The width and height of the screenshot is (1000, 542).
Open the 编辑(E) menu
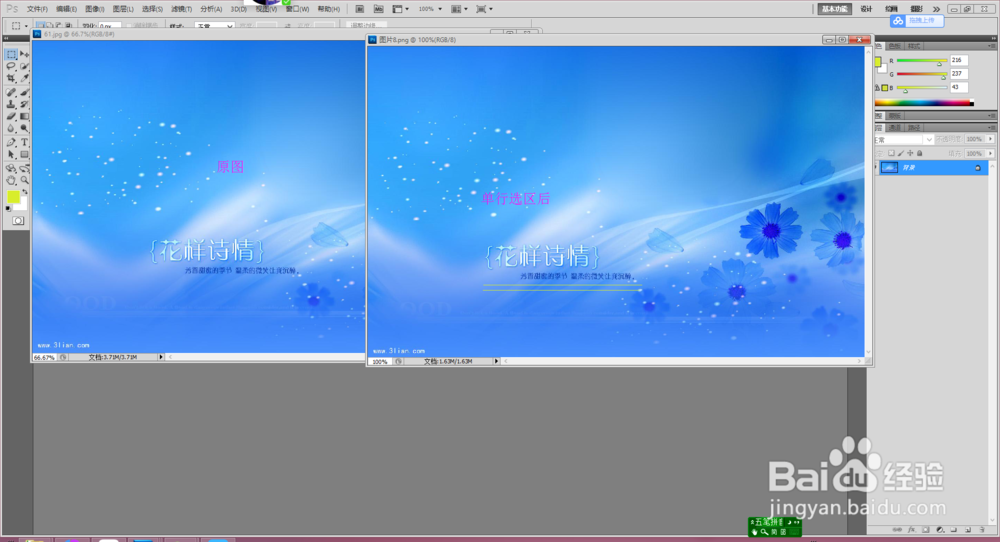[66, 9]
